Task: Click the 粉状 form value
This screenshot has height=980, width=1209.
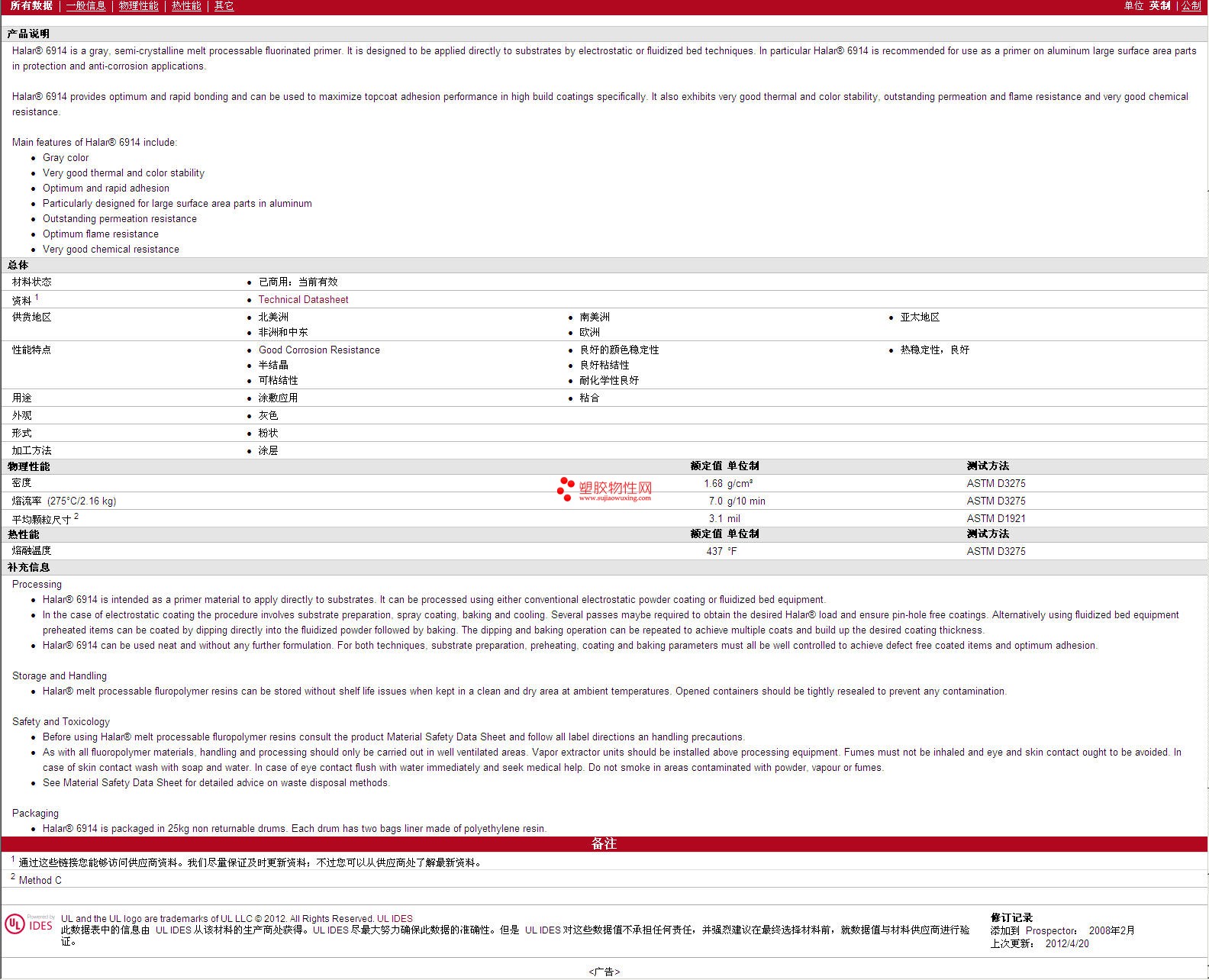Action: coord(268,434)
